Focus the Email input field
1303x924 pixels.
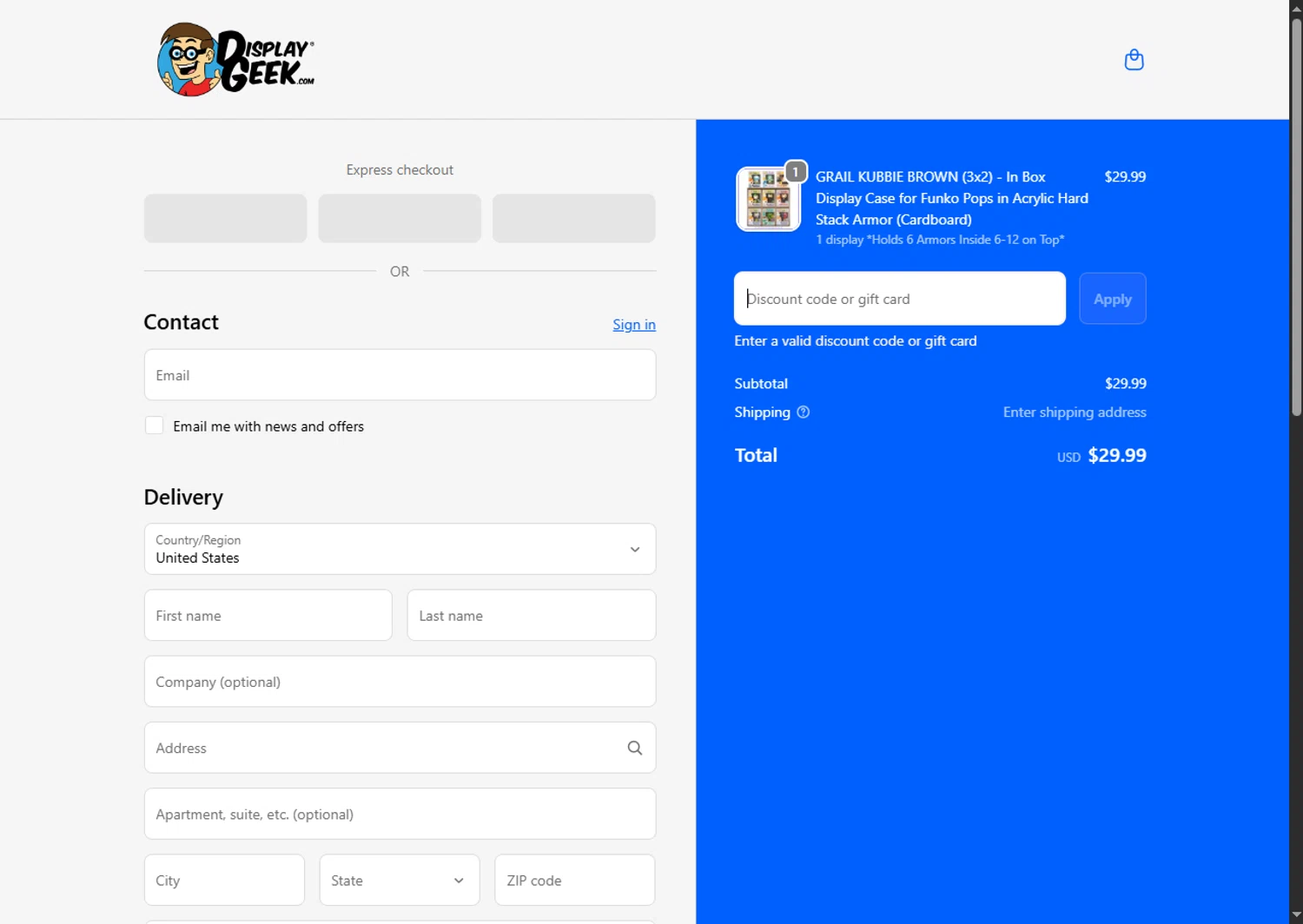pos(400,375)
